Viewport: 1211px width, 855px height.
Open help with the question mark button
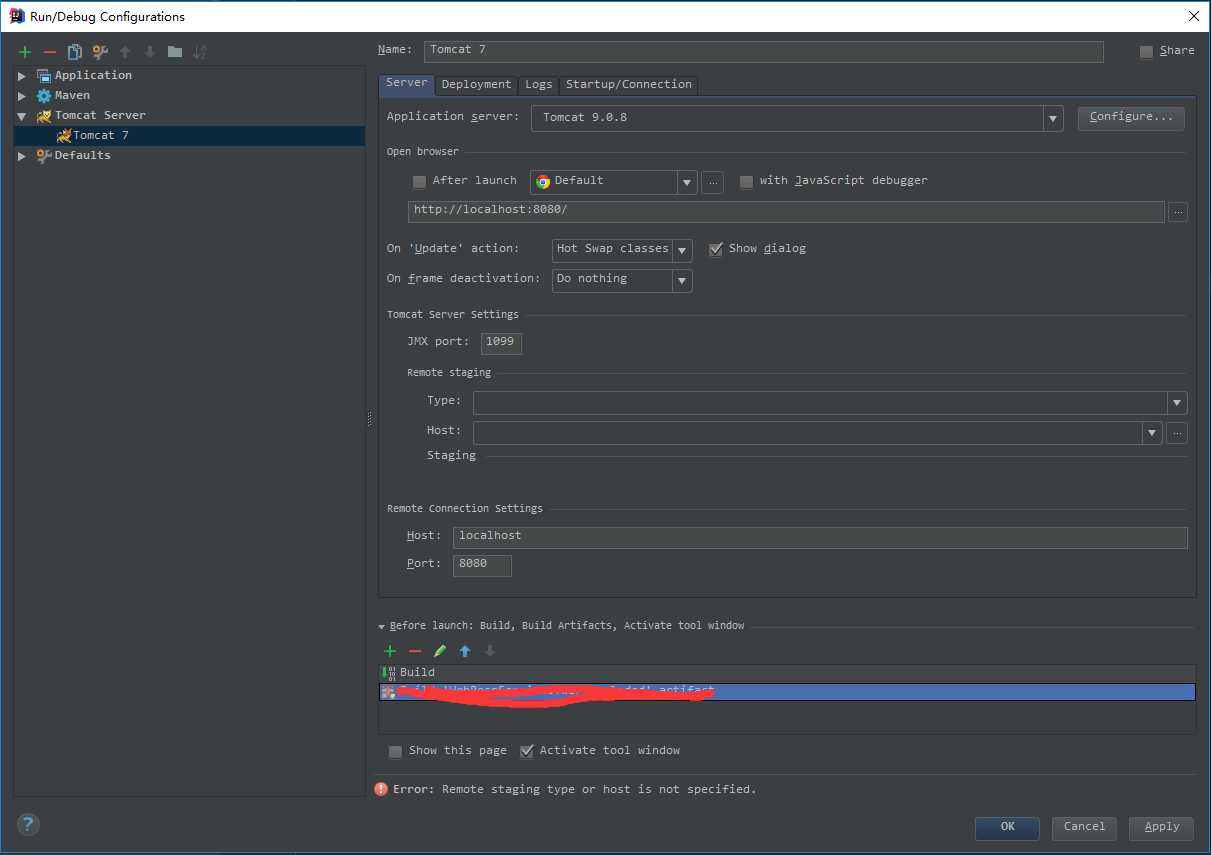tap(29, 825)
